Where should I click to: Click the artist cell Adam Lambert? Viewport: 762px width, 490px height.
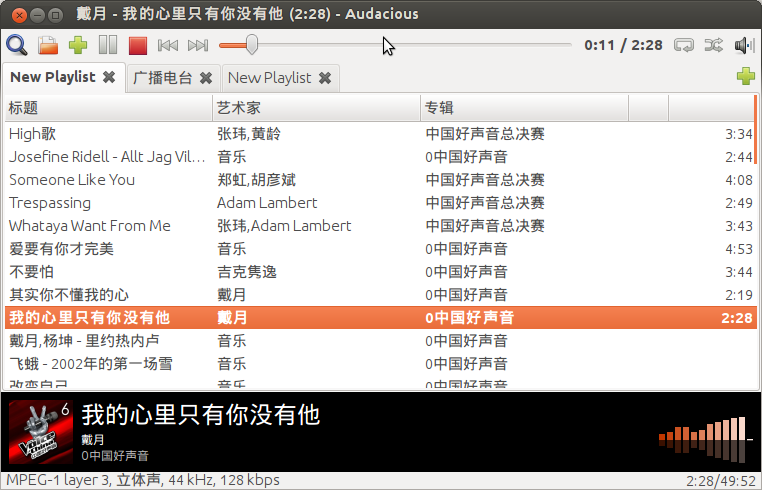(267, 203)
